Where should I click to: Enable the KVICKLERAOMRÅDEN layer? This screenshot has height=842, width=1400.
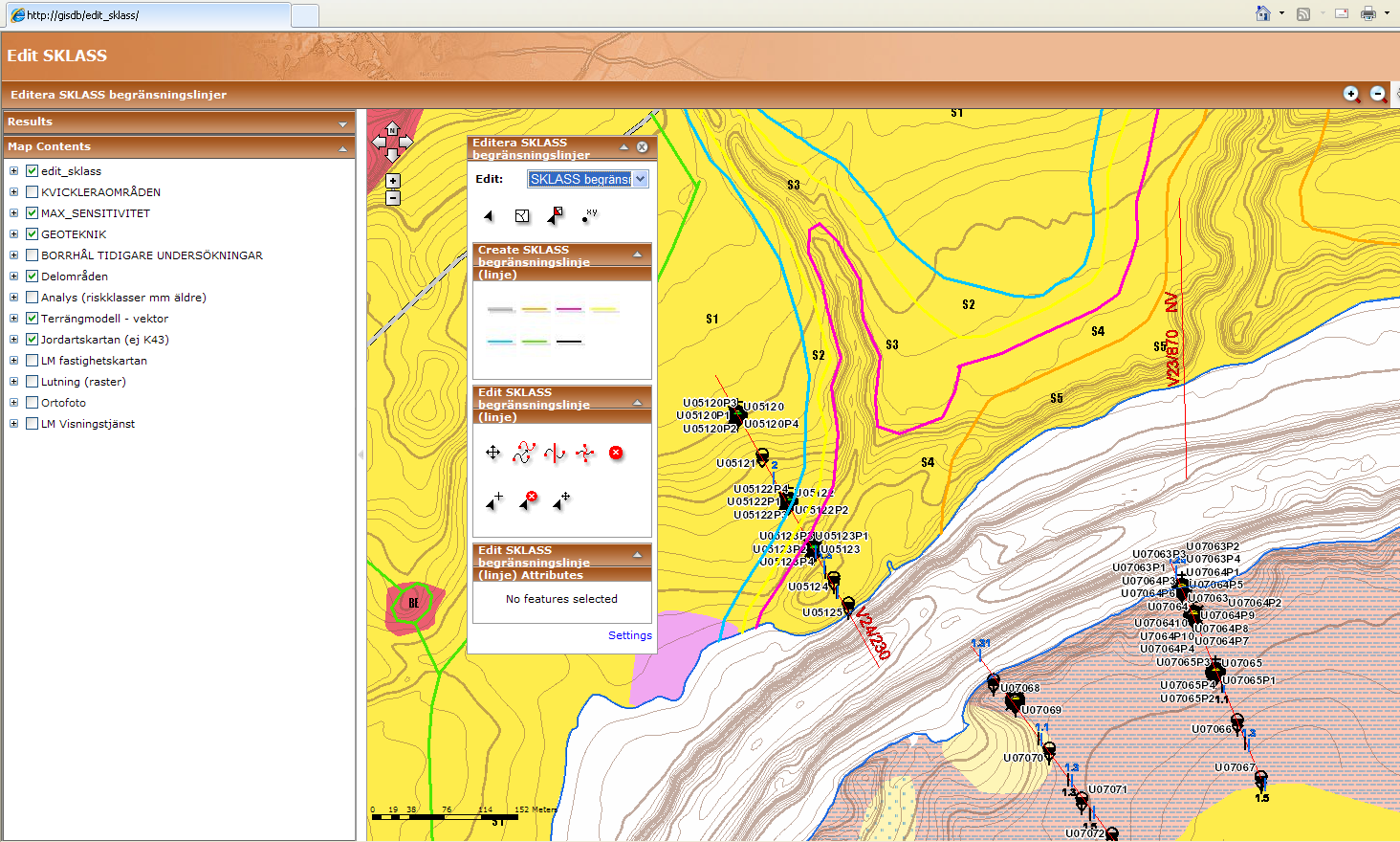click(x=32, y=192)
